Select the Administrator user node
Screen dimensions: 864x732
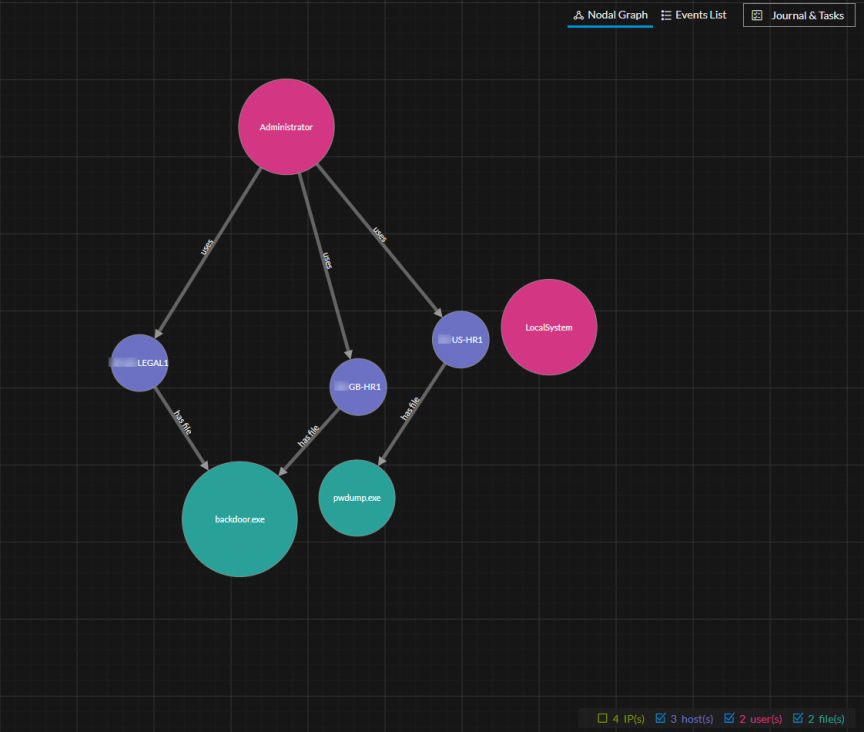tap(286, 127)
